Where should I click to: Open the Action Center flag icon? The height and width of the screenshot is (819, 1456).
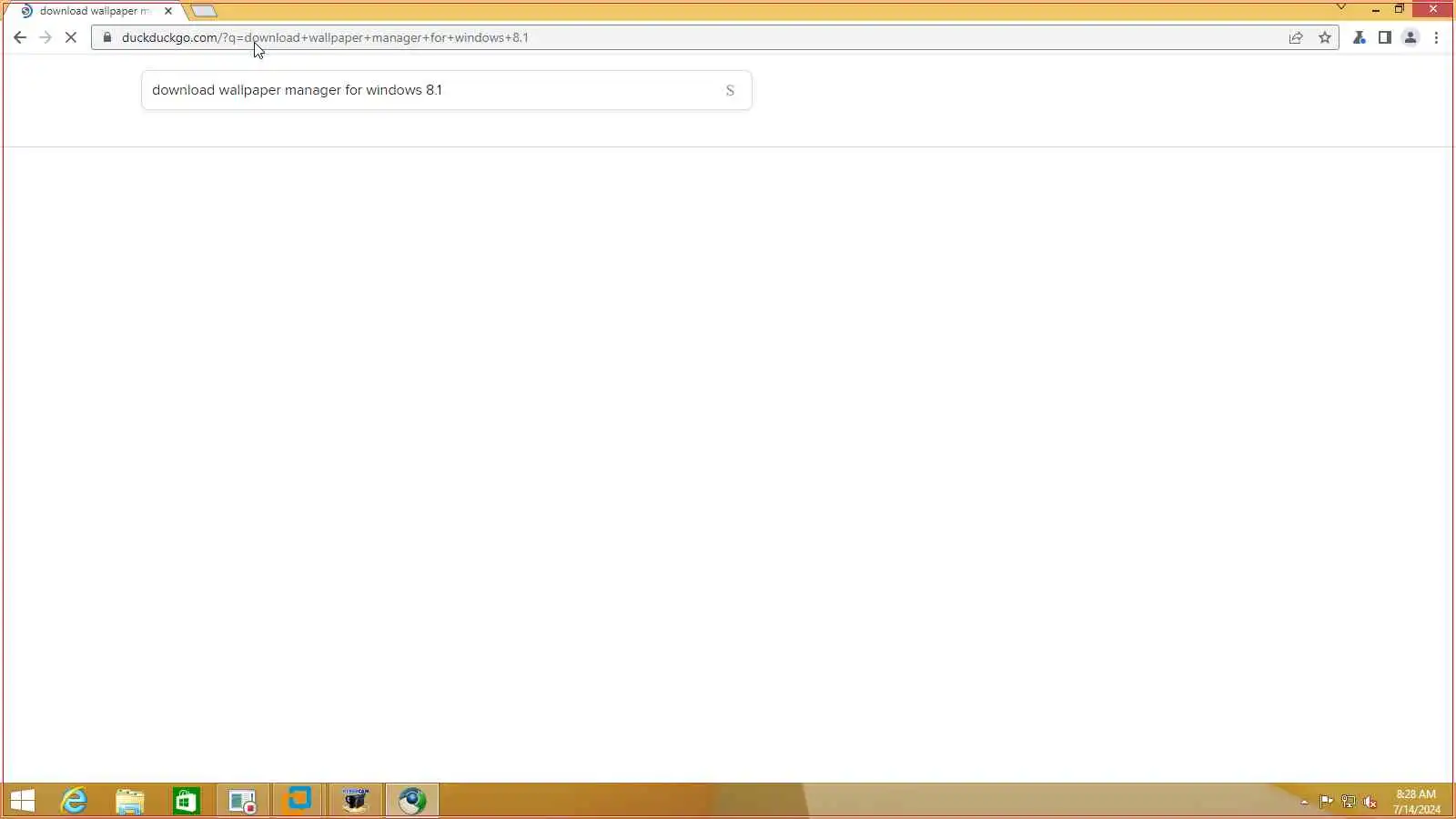pyautogui.click(x=1326, y=802)
